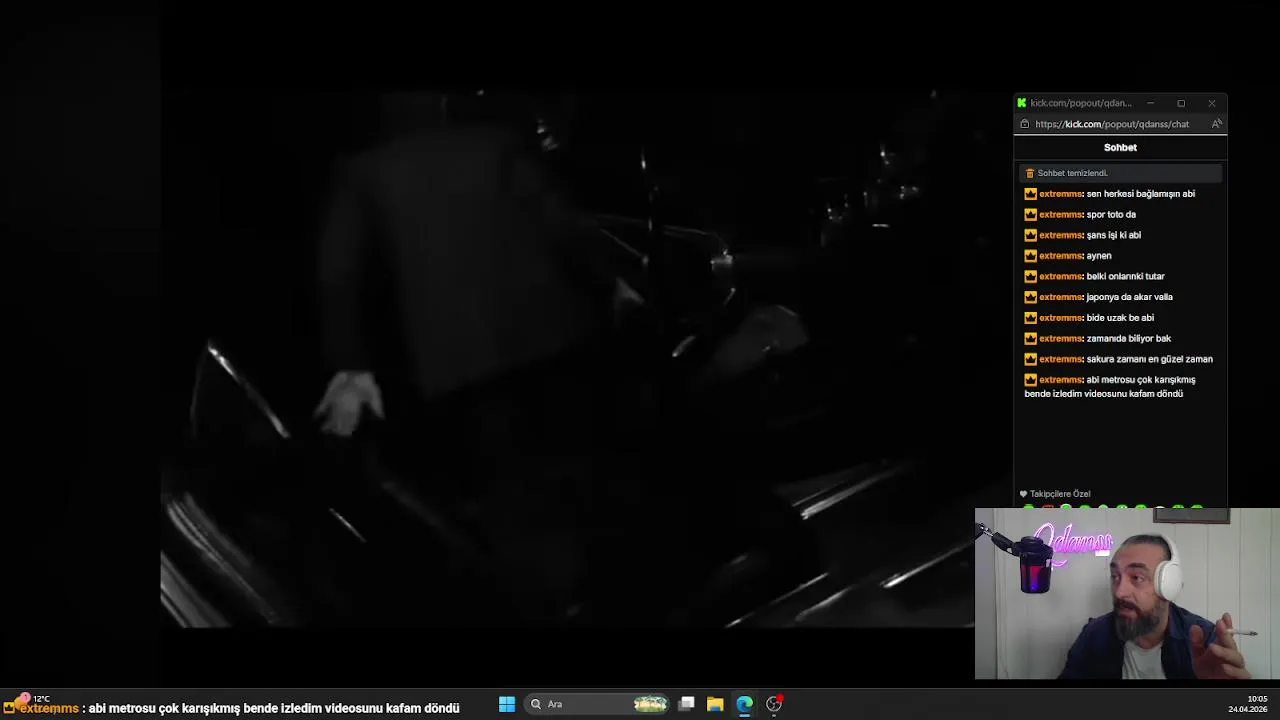Click the lock icon beside the chat URL
The height and width of the screenshot is (720, 1280).
pos(1025,124)
